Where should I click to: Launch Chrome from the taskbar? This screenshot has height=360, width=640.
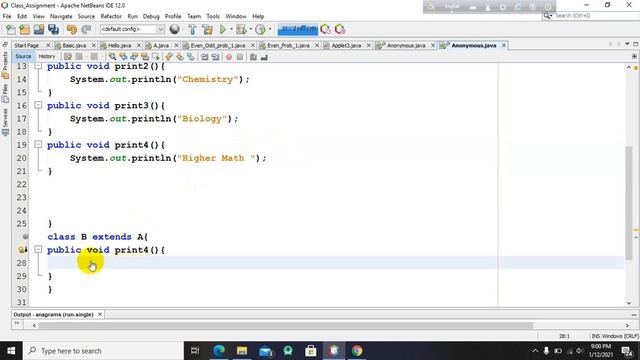coord(357,351)
